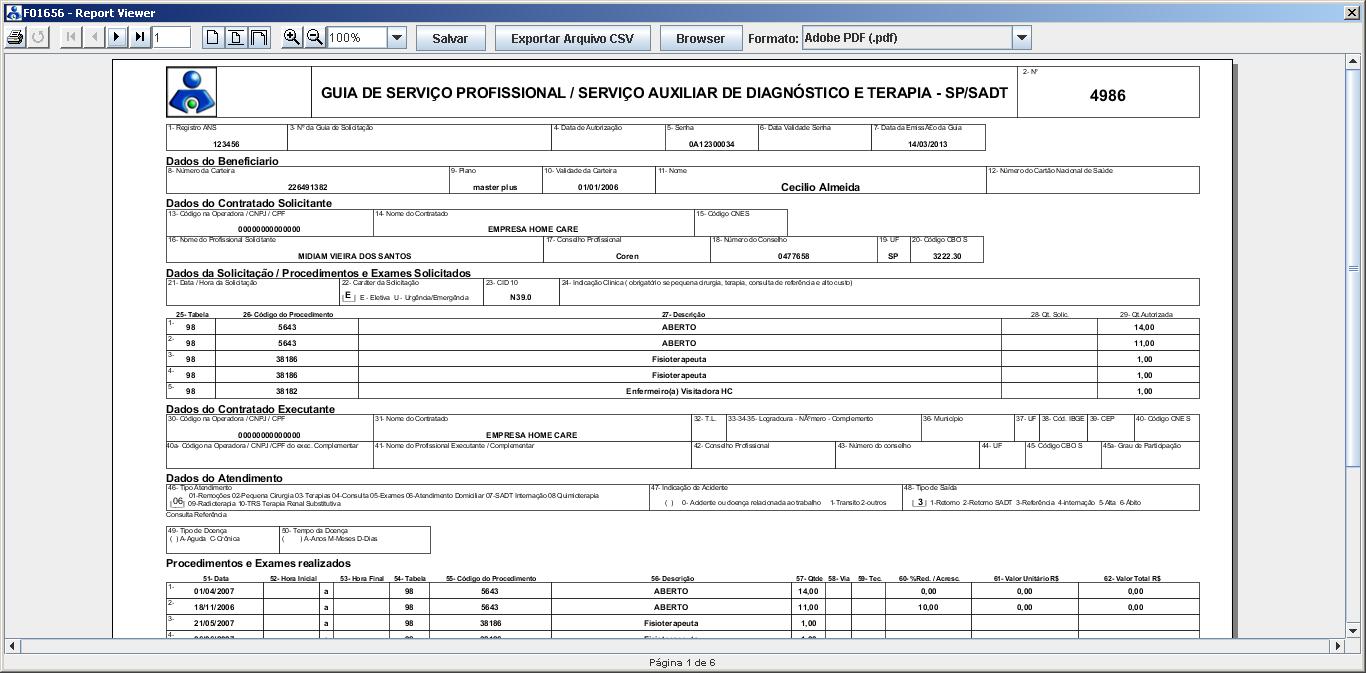The height and width of the screenshot is (673, 1366).
Task: Click the CID 10 value N39.0
Action: 521,297
